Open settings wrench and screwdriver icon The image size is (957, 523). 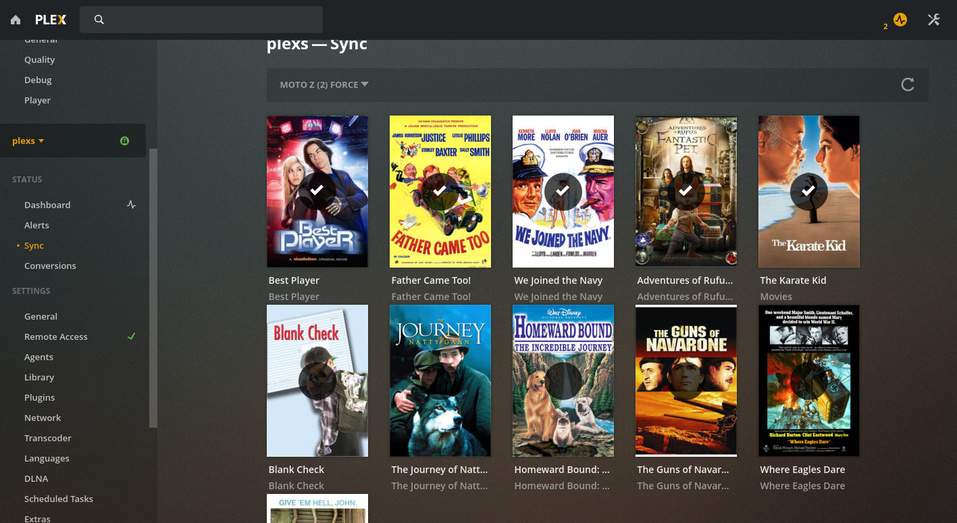(933, 20)
